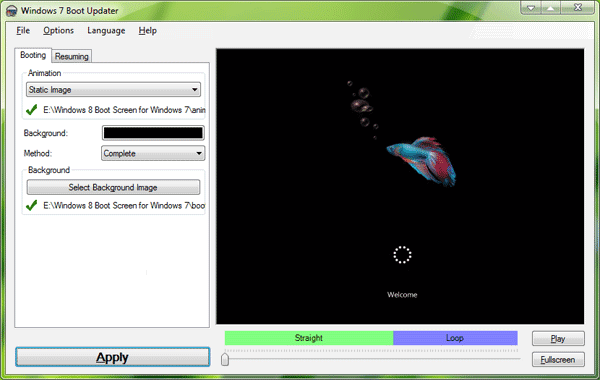600x380 pixels.
Task: Open the Options menu
Action: tap(59, 31)
